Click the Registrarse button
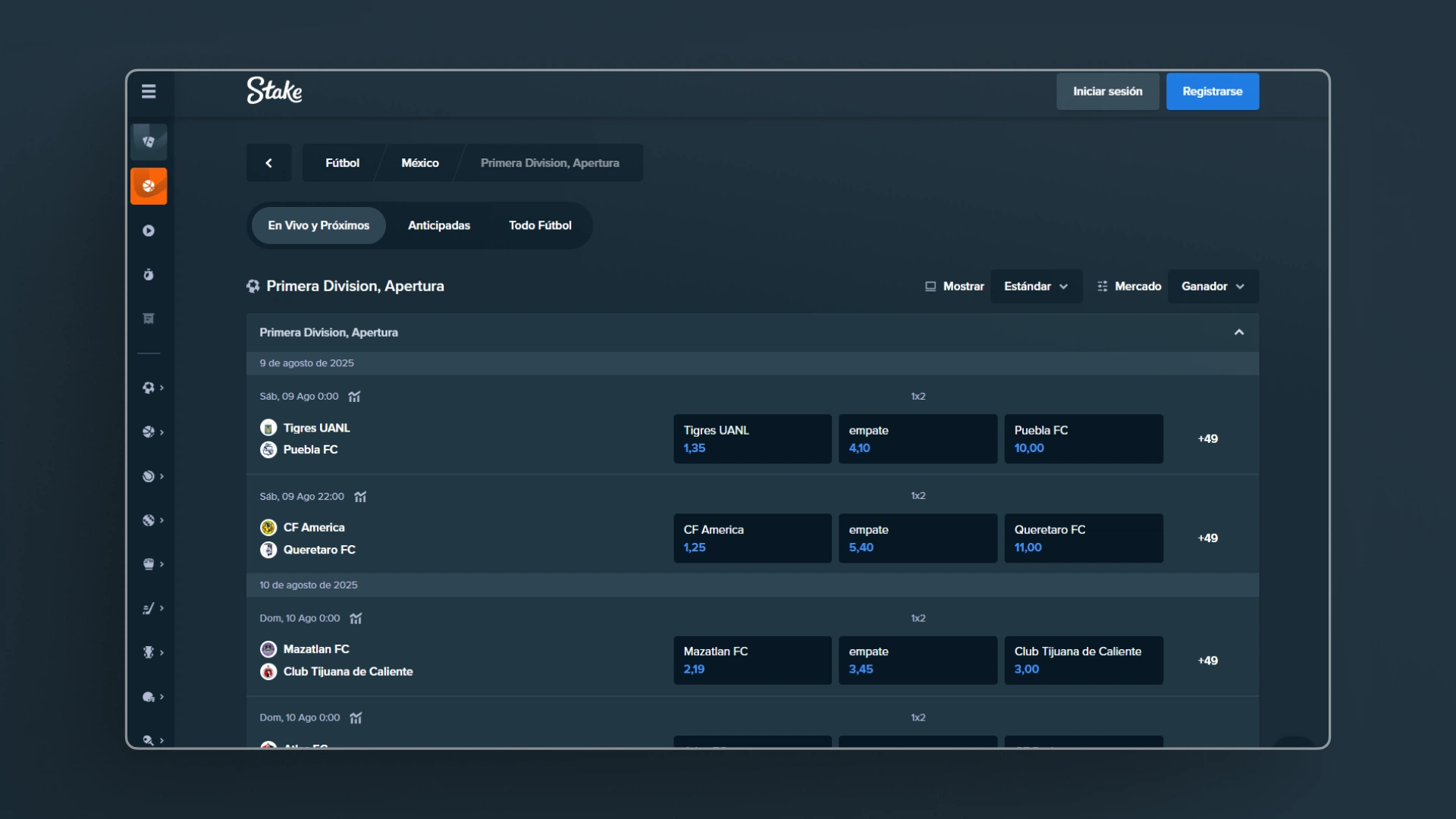Image resolution: width=1456 pixels, height=819 pixels. click(x=1212, y=91)
